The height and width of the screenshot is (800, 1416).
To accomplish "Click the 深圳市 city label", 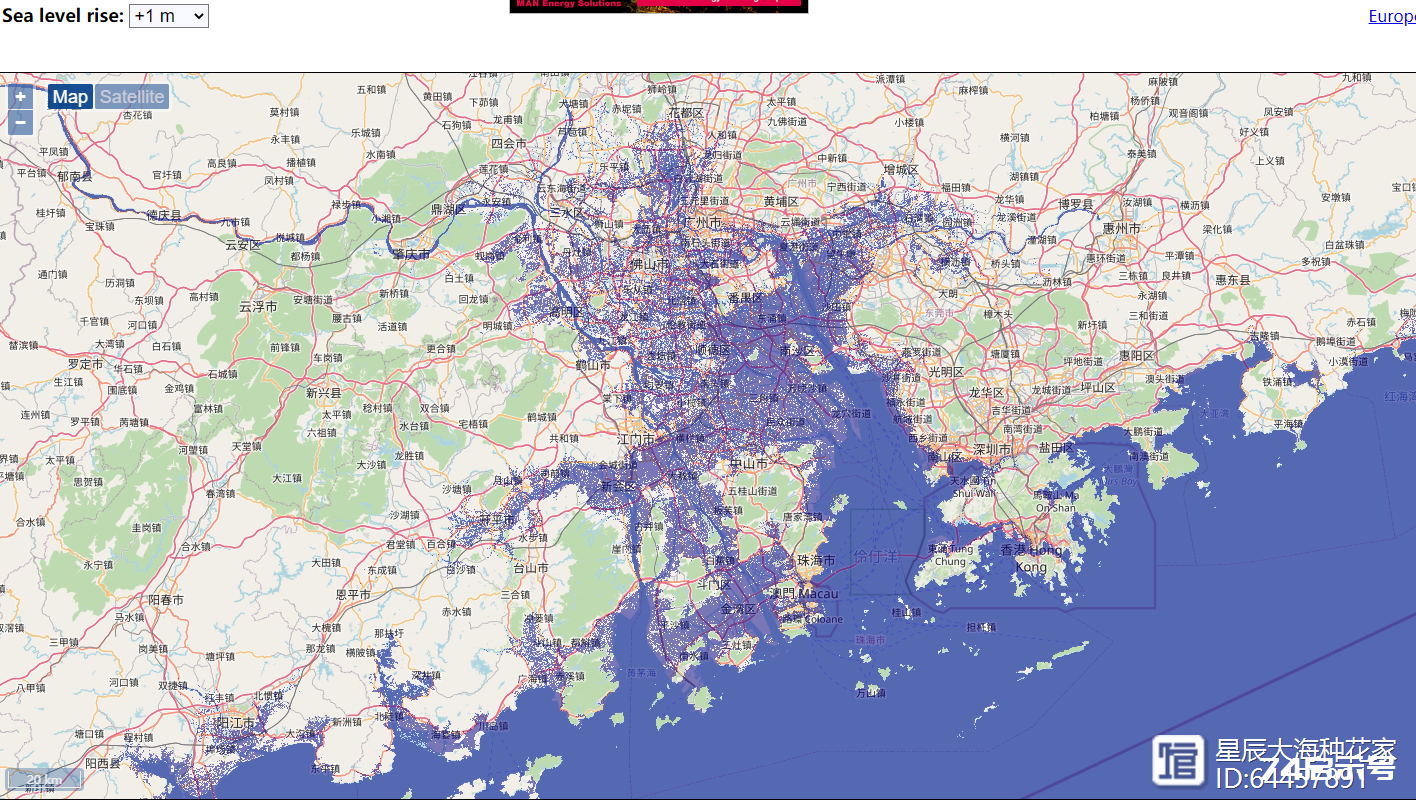I will [x=991, y=450].
